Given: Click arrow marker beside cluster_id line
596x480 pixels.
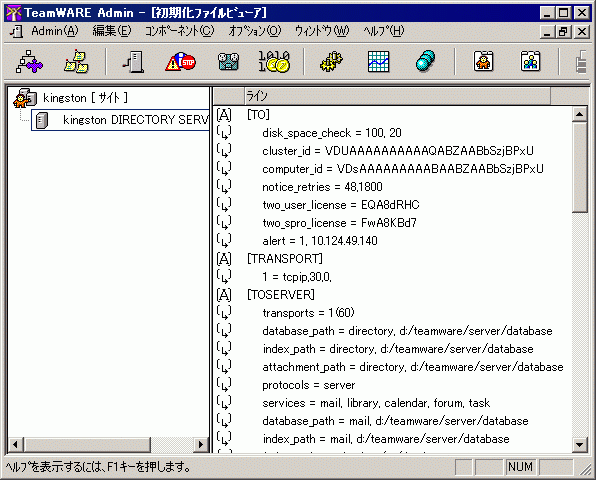Looking at the screenshot, I should (x=224, y=150).
